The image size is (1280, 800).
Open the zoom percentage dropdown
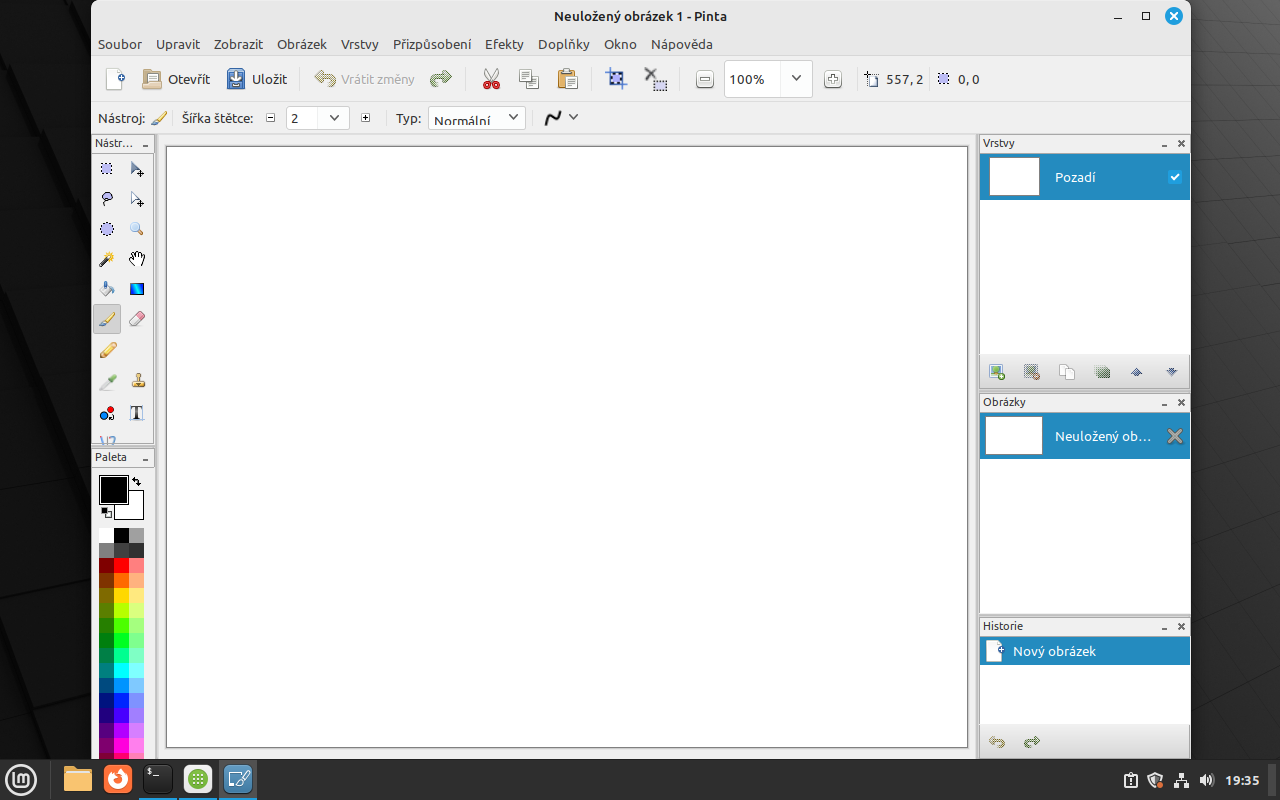(796, 79)
